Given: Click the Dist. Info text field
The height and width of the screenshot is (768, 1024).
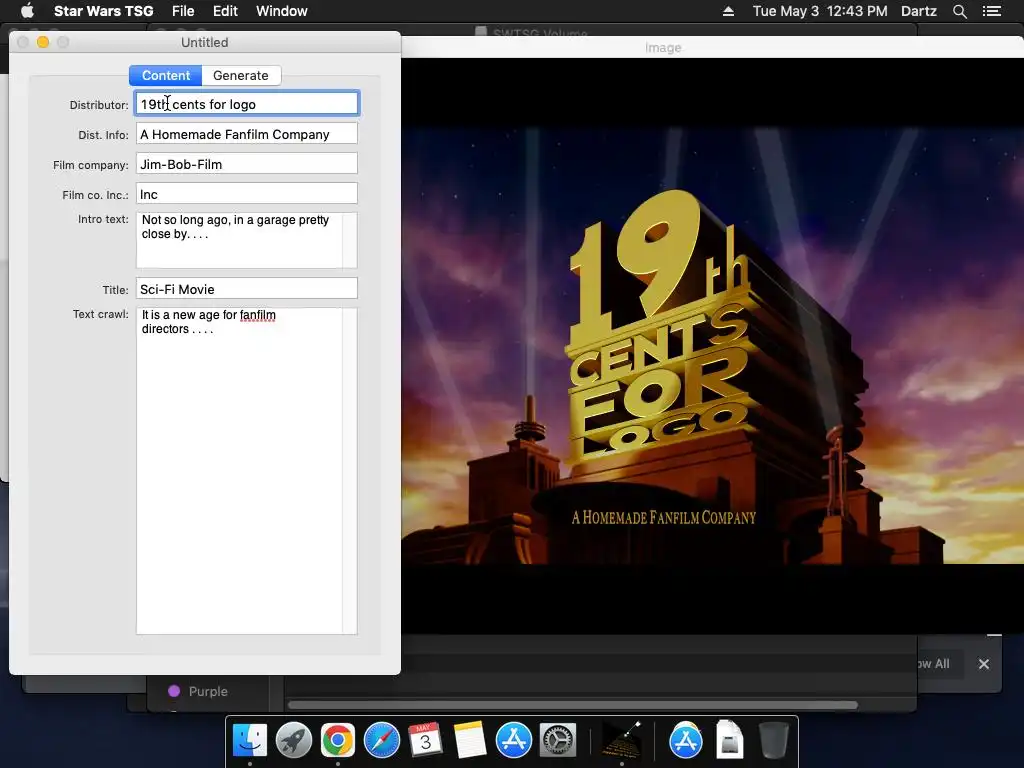Looking at the screenshot, I should 247,134.
